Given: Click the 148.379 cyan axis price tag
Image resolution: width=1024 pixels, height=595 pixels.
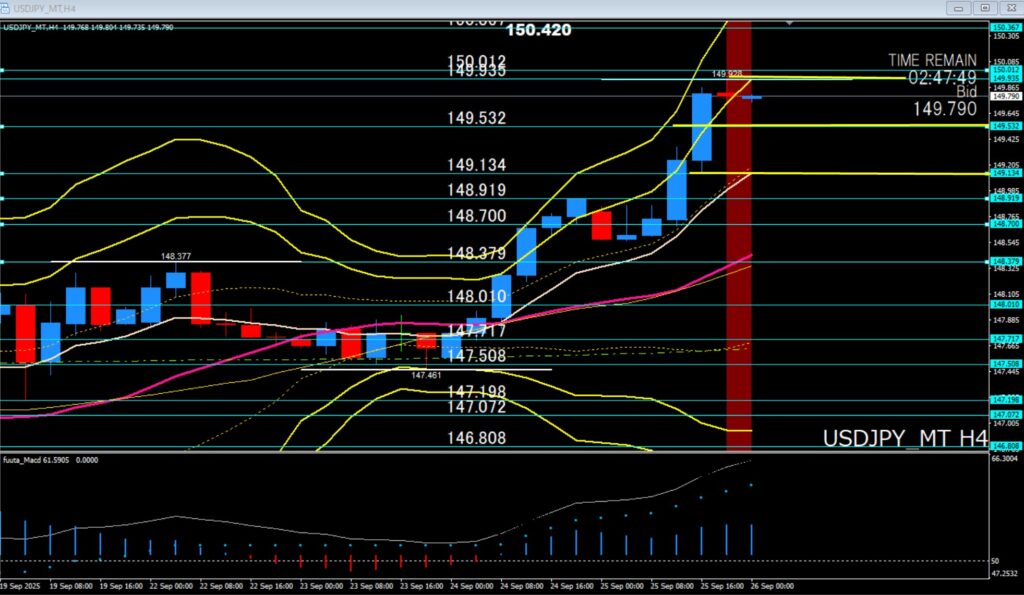Looking at the screenshot, I should coord(1003,262).
